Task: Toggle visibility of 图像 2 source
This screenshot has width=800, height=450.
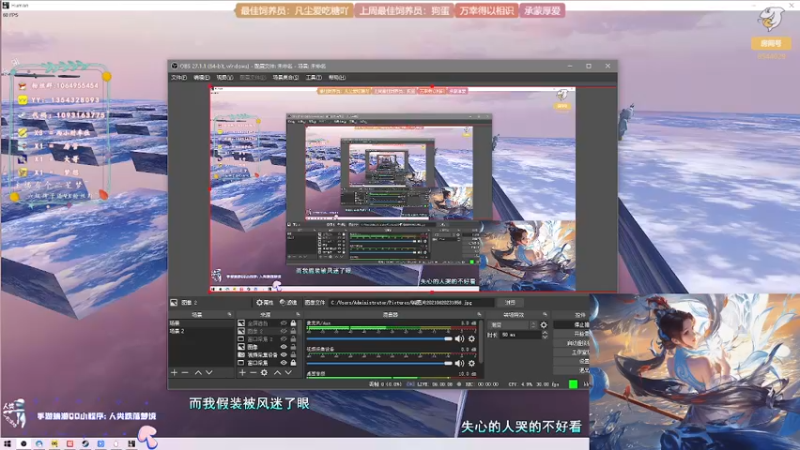Action: click(284, 331)
